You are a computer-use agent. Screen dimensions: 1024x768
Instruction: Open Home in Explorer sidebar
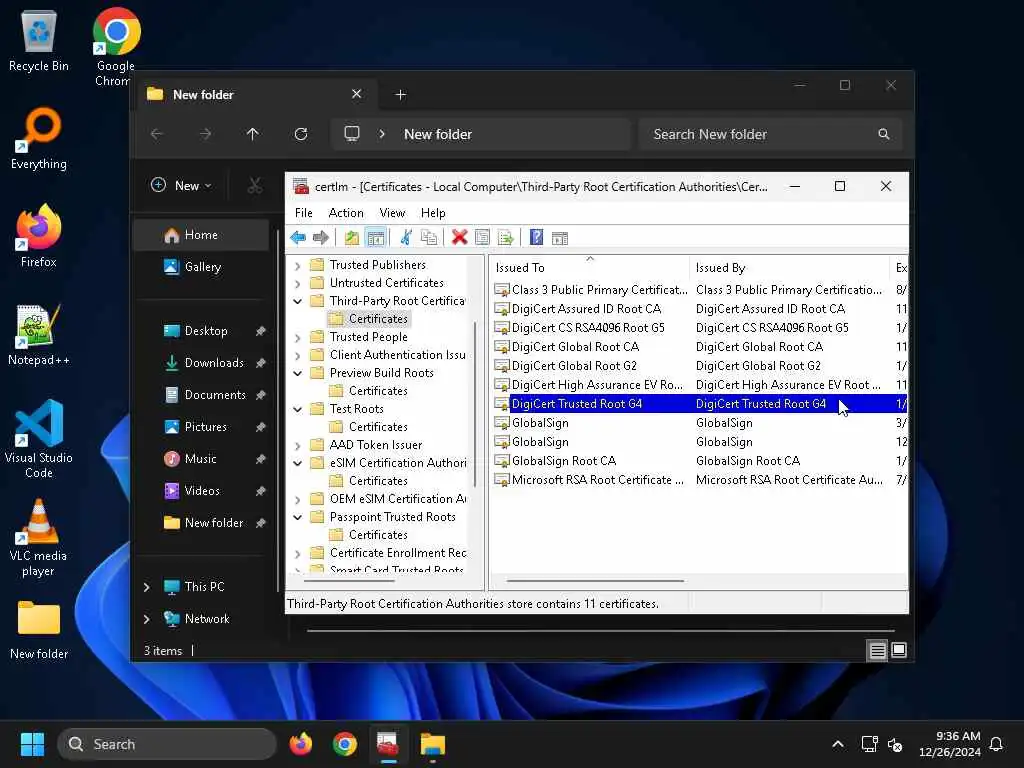pyautogui.click(x=200, y=235)
